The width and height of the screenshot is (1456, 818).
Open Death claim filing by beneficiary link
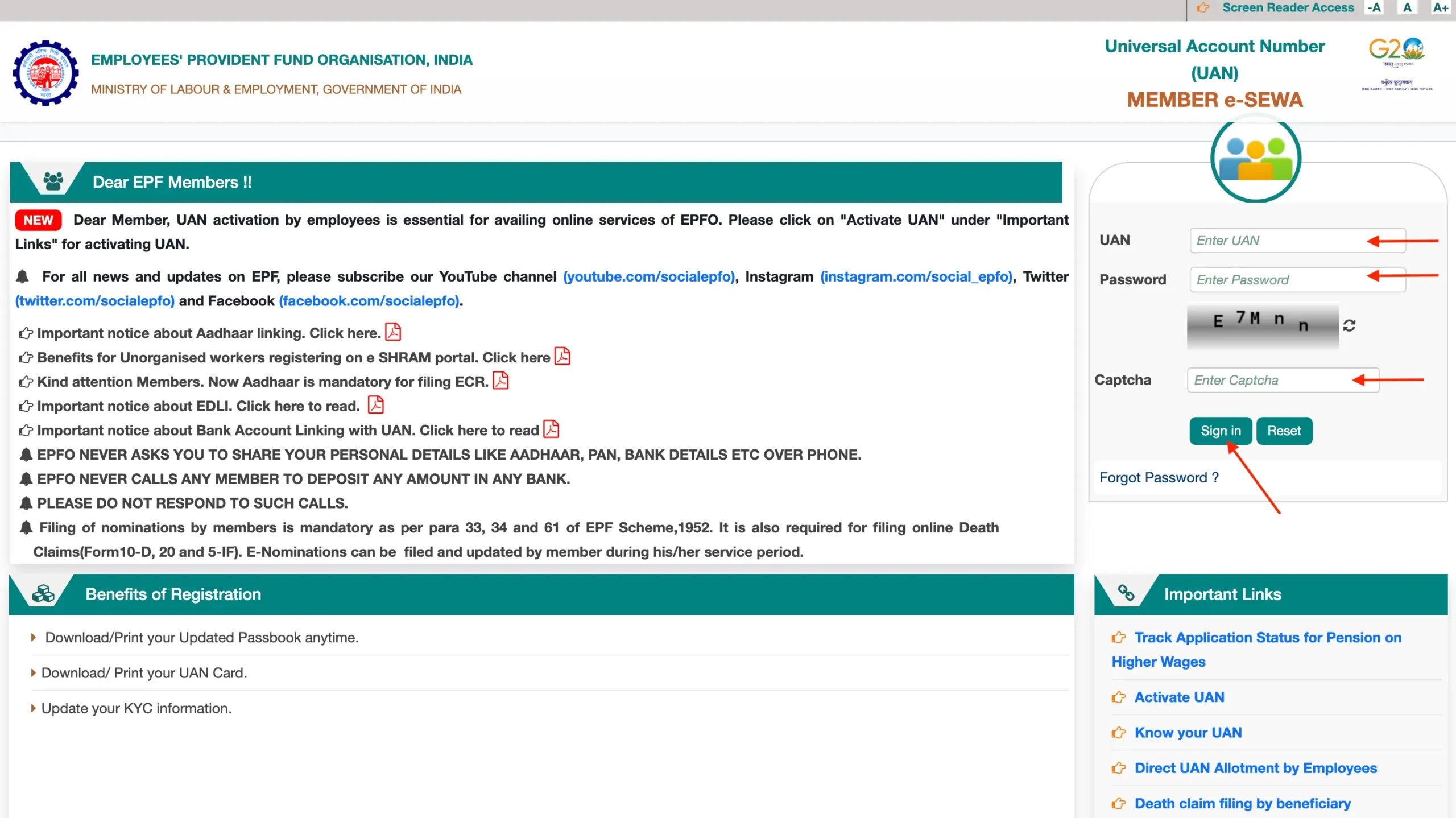[1243, 803]
